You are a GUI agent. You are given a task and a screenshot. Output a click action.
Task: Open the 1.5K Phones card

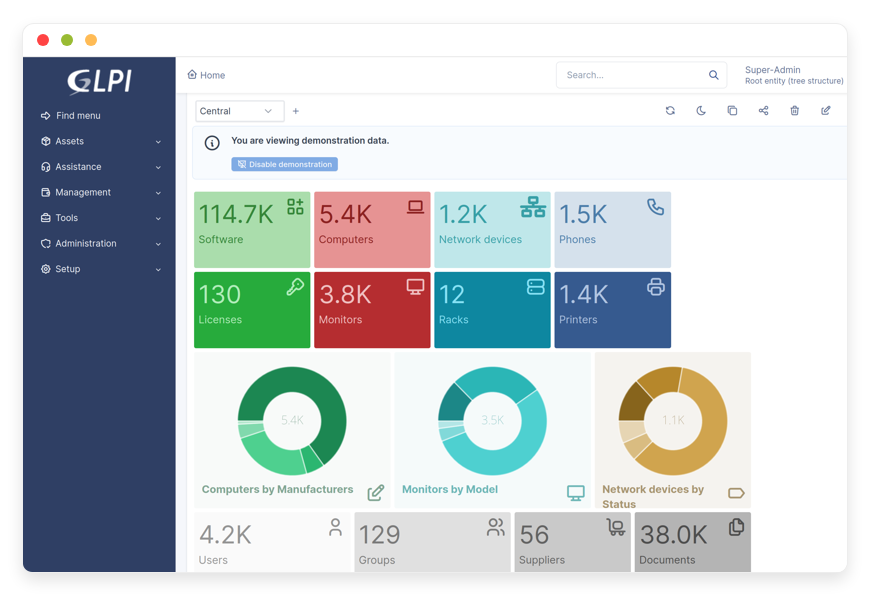tap(613, 230)
